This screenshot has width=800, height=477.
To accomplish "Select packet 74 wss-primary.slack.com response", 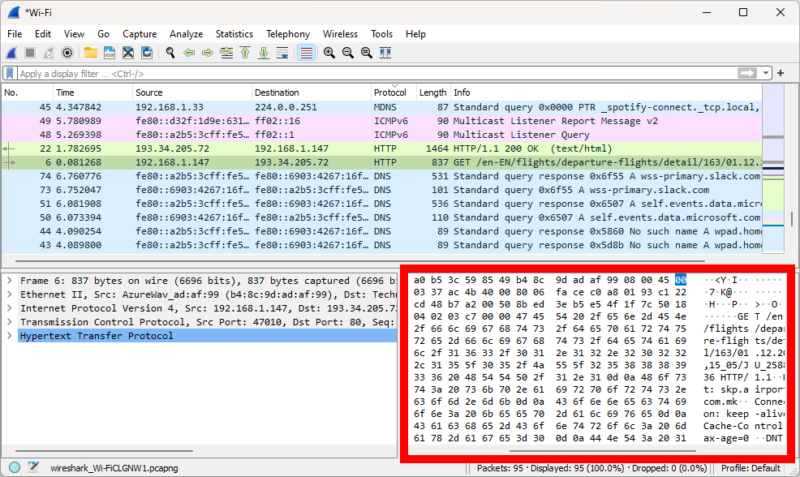I will 382,176.
